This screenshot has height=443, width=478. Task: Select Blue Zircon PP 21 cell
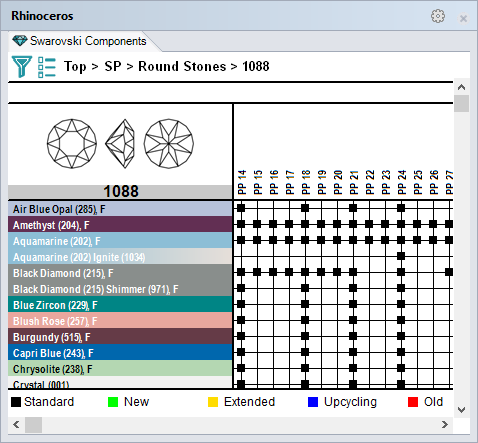tap(353, 304)
